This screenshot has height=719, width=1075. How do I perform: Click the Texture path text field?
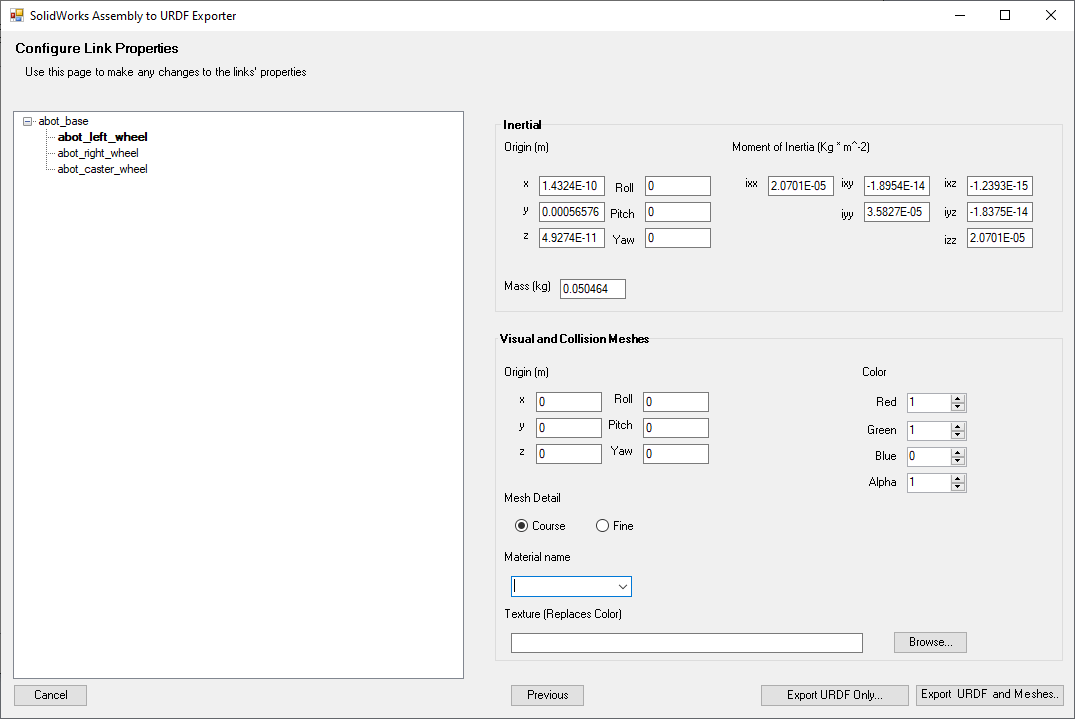[x=686, y=643]
